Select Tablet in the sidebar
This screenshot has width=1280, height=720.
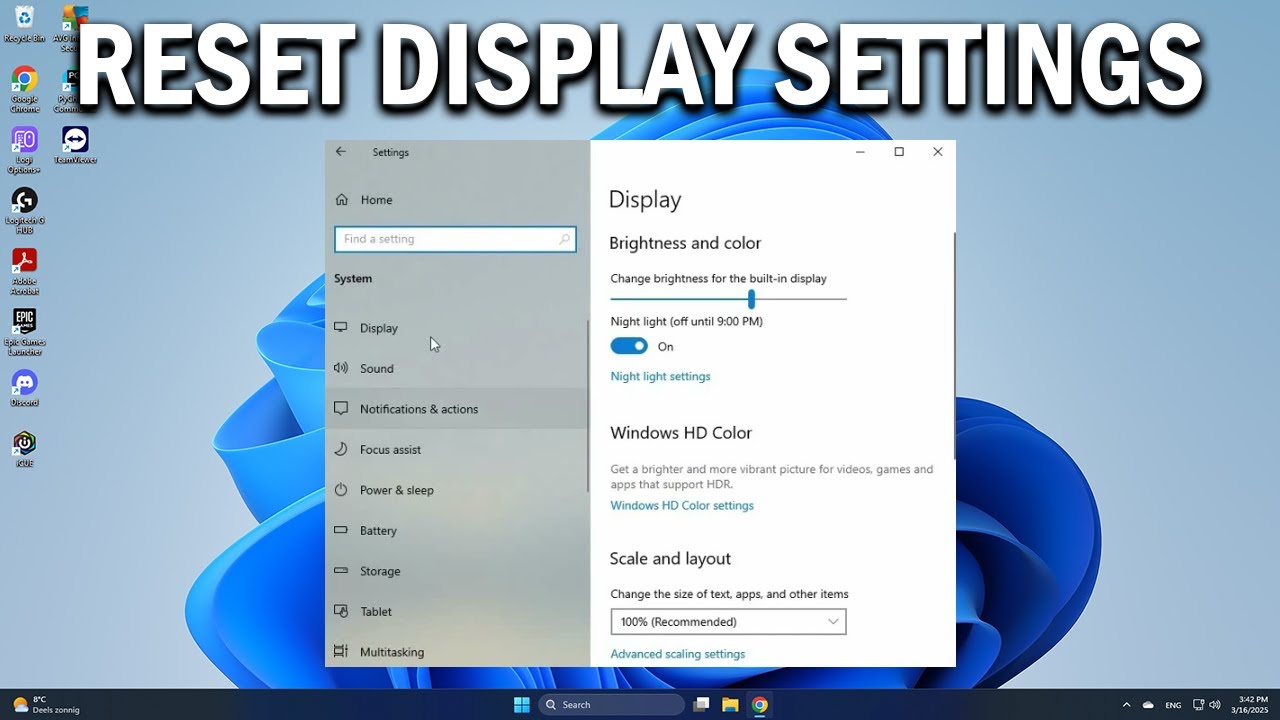[x=455, y=611]
